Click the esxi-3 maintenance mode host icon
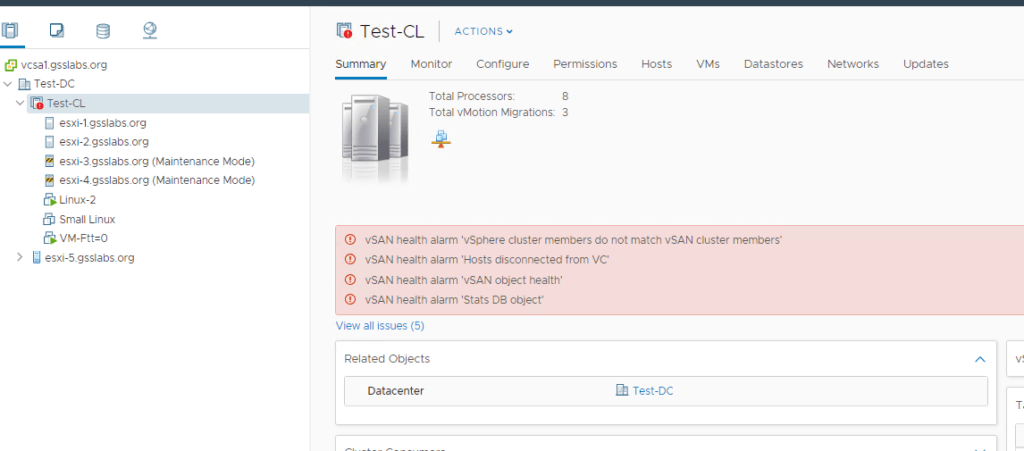The height and width of the screenshot is (451, 1024). click(50, 161)
